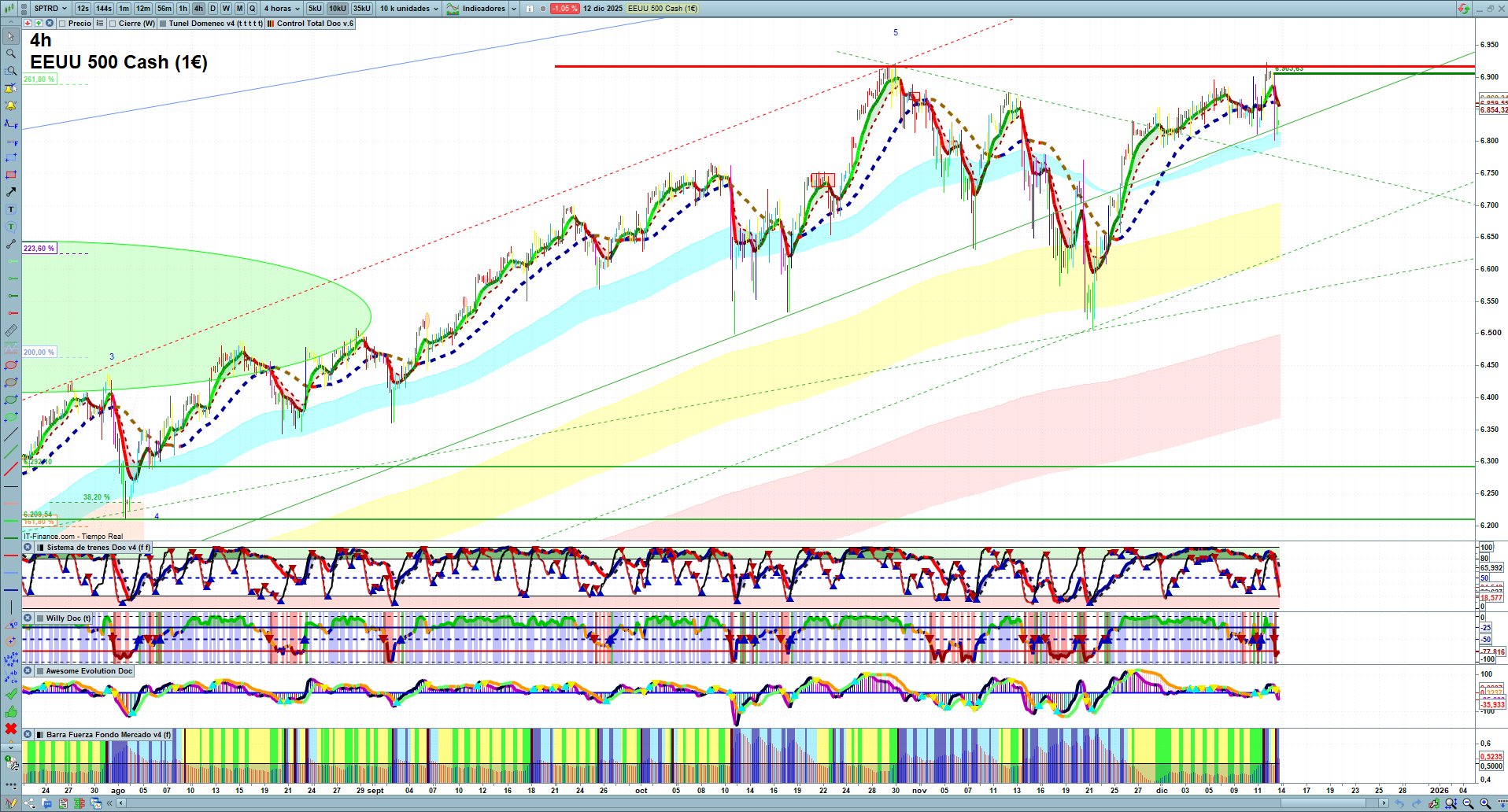Screen dimensions: 1508x812
Task: Choose the red rectangle drawing tool
Action: tap(11, 175)
